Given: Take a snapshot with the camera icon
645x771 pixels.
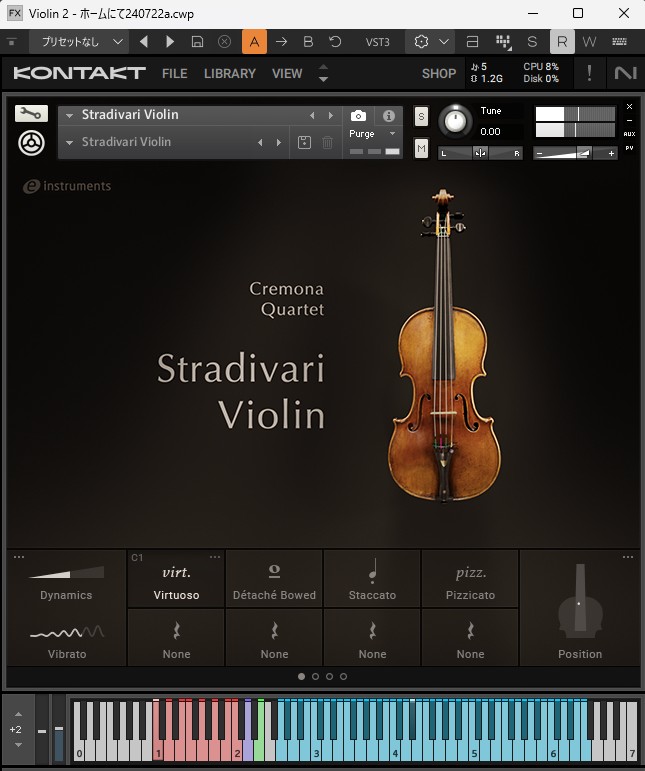Looking at the screenshot, I should [358, 116].
